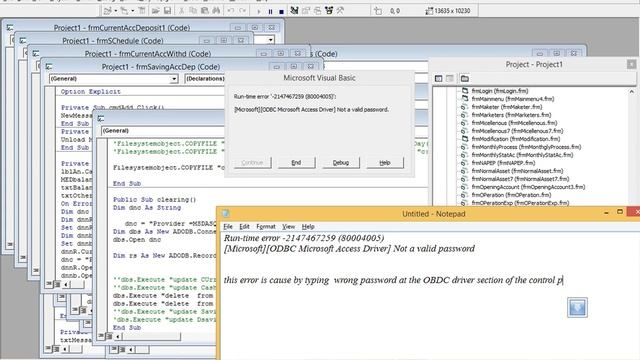Click Help in the runtime error dialog

[385, 162]
